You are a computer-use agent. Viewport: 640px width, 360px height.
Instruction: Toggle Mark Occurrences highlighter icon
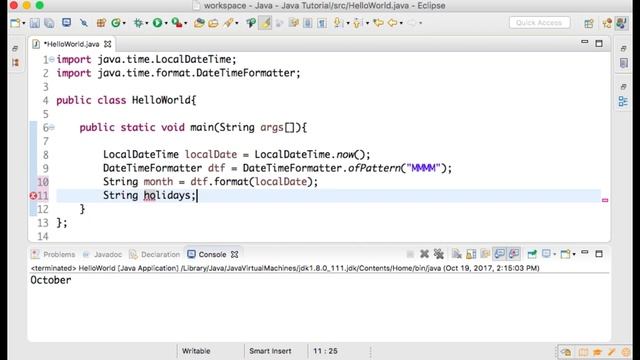(x=265, y=23)
